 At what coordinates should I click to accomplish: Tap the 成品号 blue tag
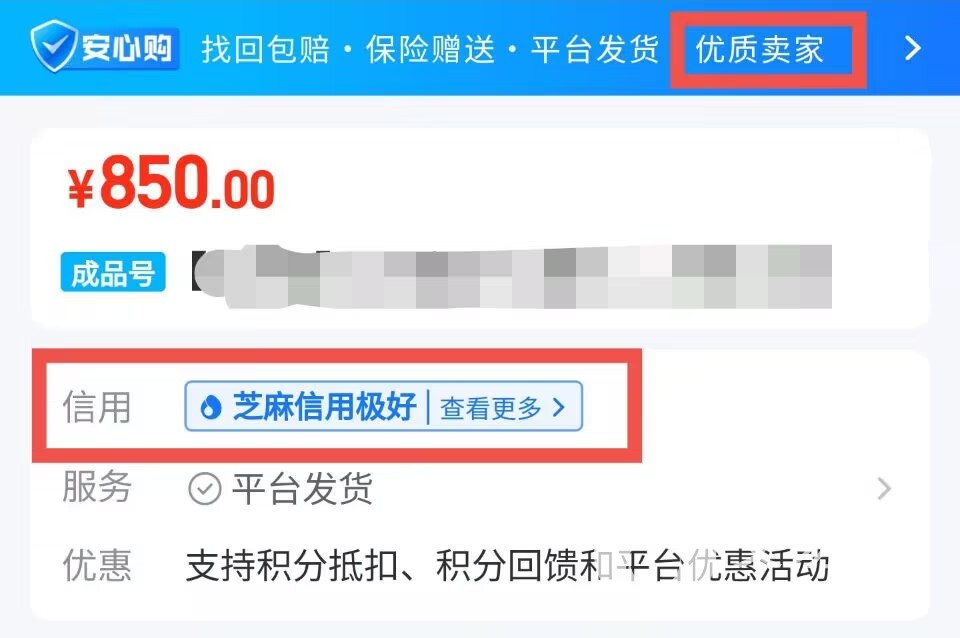[113, 272]
